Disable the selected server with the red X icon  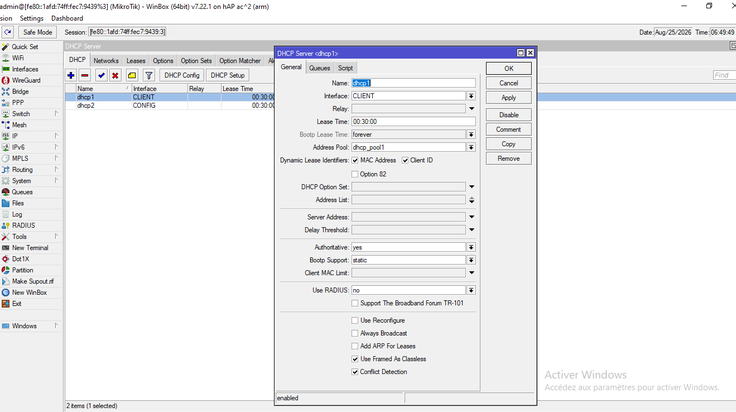coord(115,75)
